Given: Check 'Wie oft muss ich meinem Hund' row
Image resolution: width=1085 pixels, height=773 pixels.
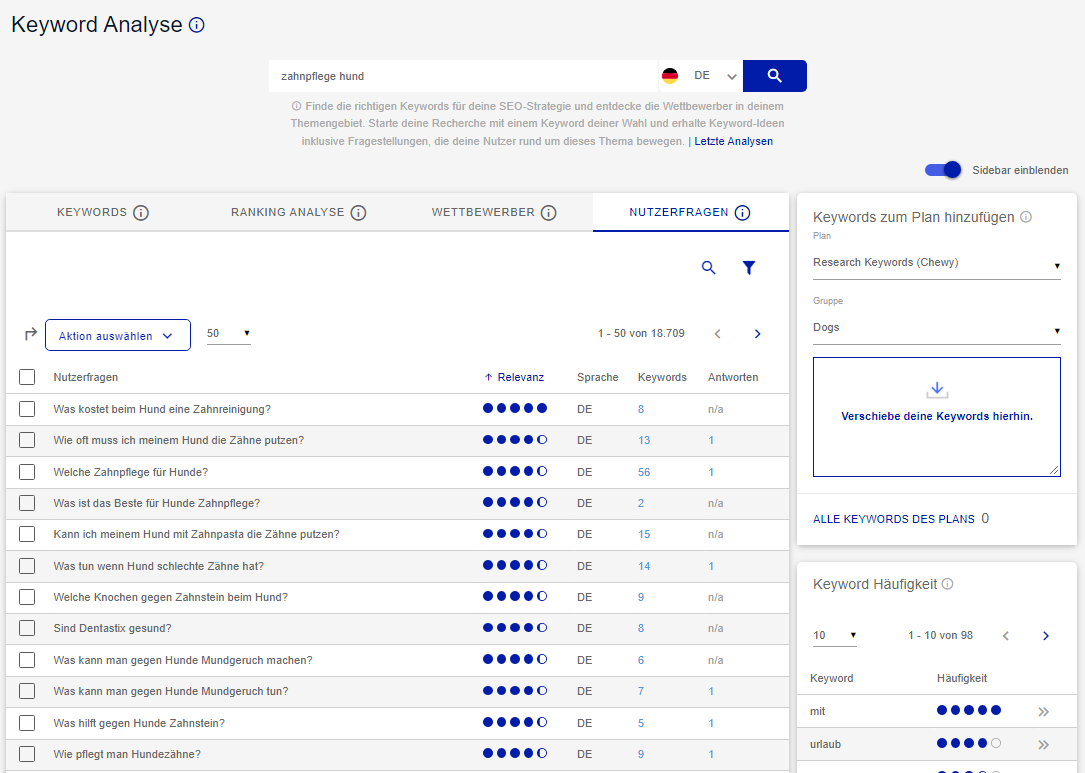Looking at the screenshot, I should (27, 440).
